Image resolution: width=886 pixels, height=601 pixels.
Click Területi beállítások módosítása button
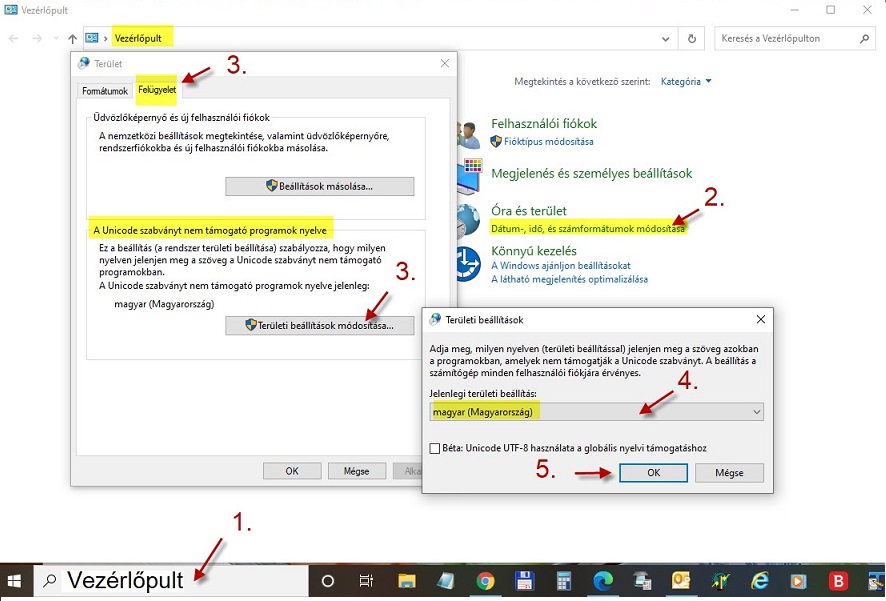point(320,325)
